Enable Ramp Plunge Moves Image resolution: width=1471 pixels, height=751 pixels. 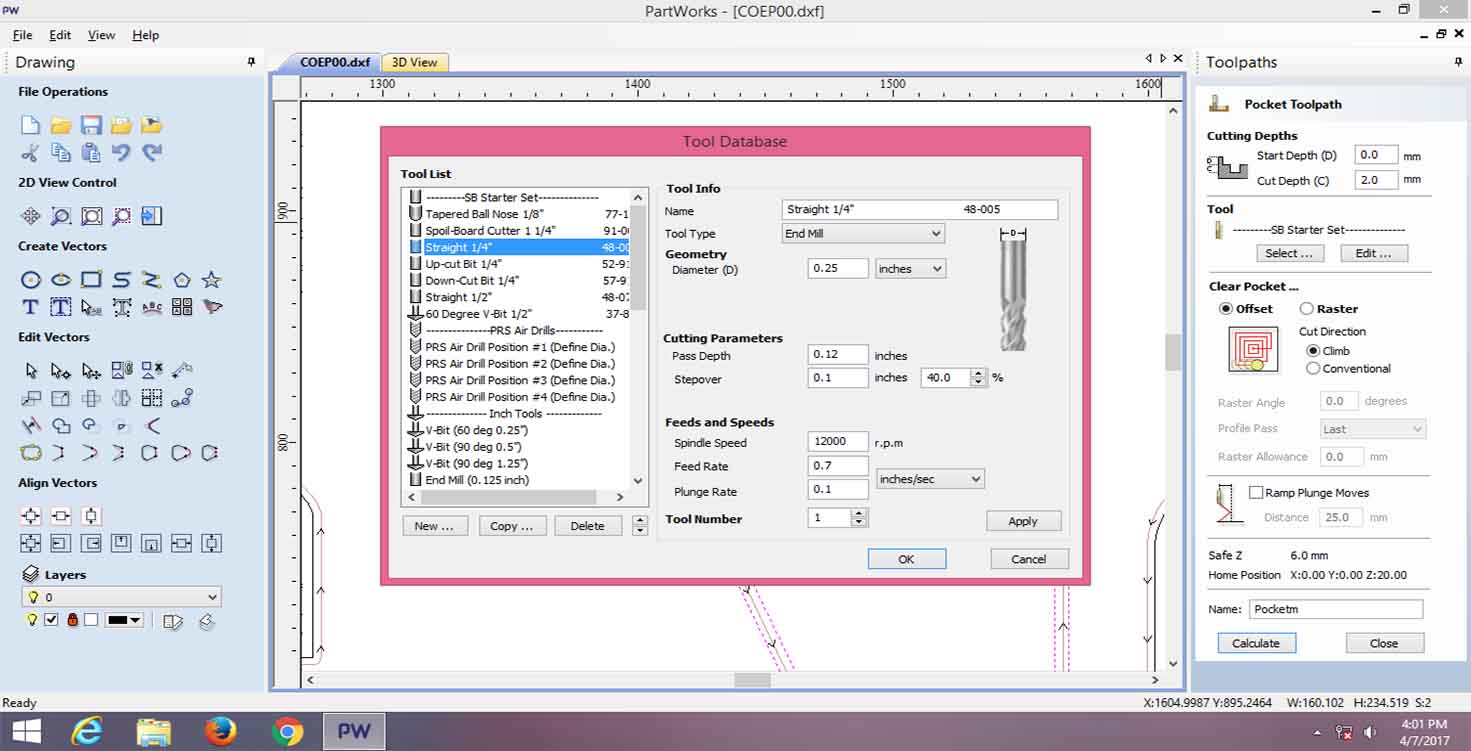1256,493
